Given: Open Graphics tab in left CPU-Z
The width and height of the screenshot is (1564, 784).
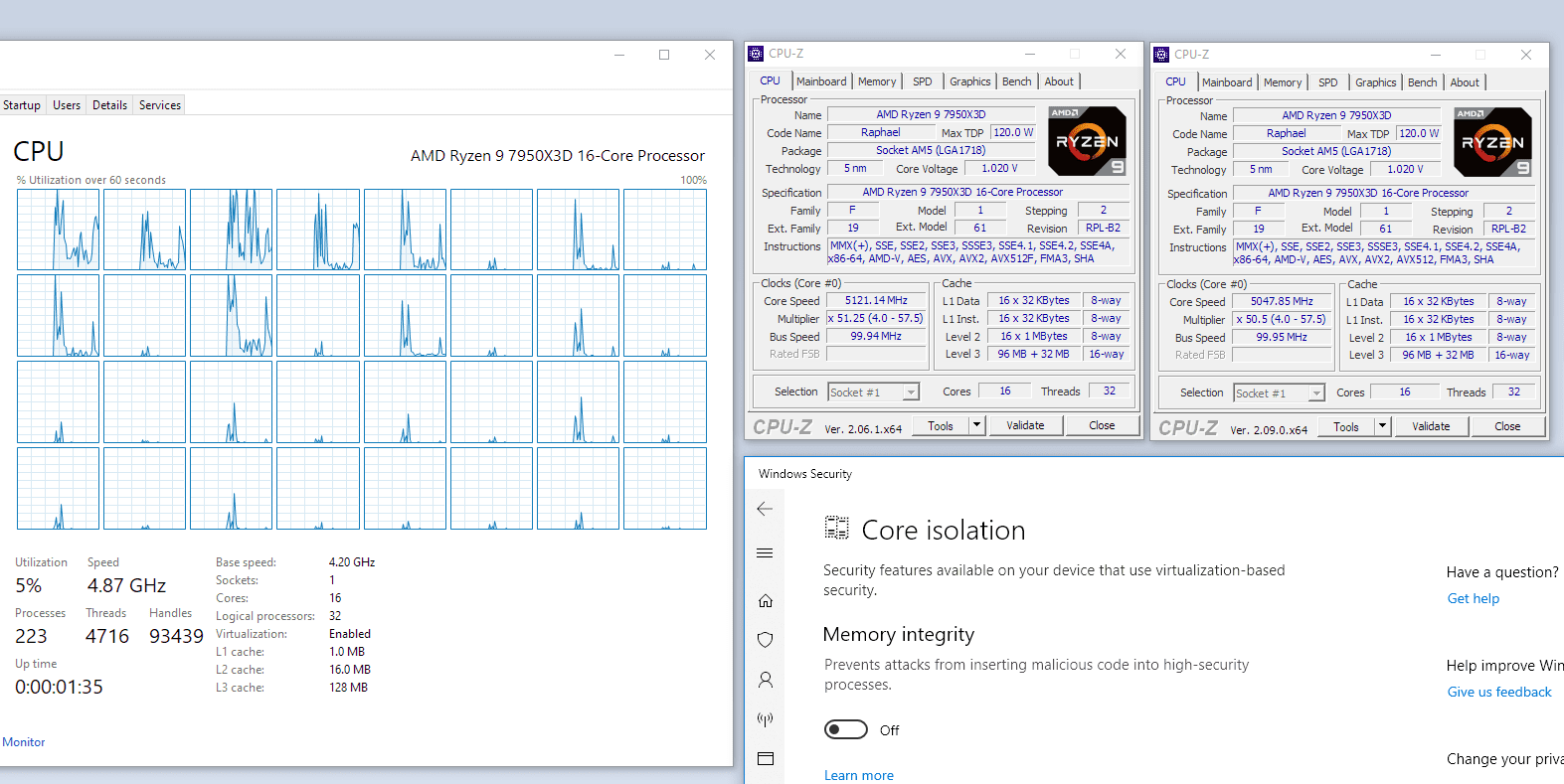Looking at the screenshot, I should pos(970,81).
